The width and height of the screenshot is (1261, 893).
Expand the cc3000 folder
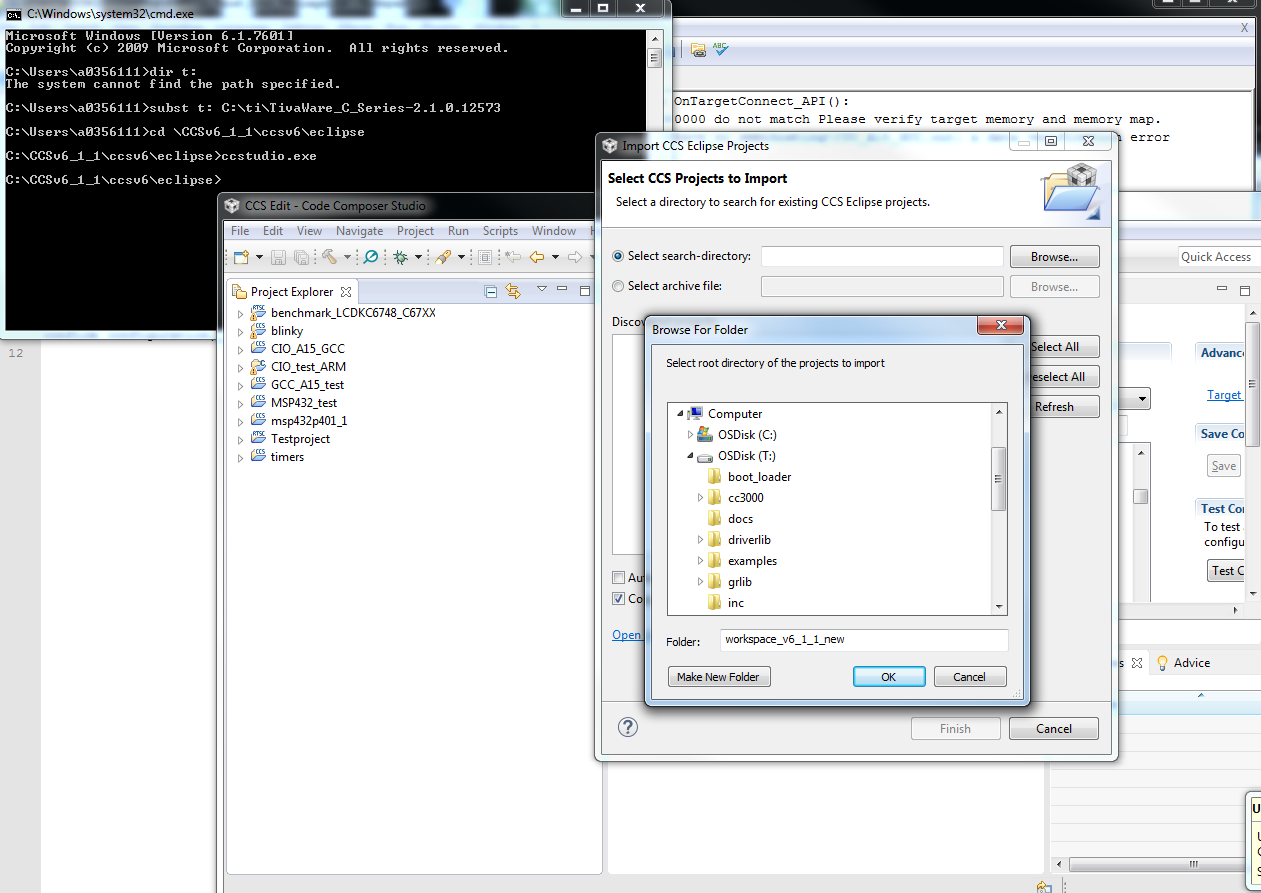[x=700, y=498]
